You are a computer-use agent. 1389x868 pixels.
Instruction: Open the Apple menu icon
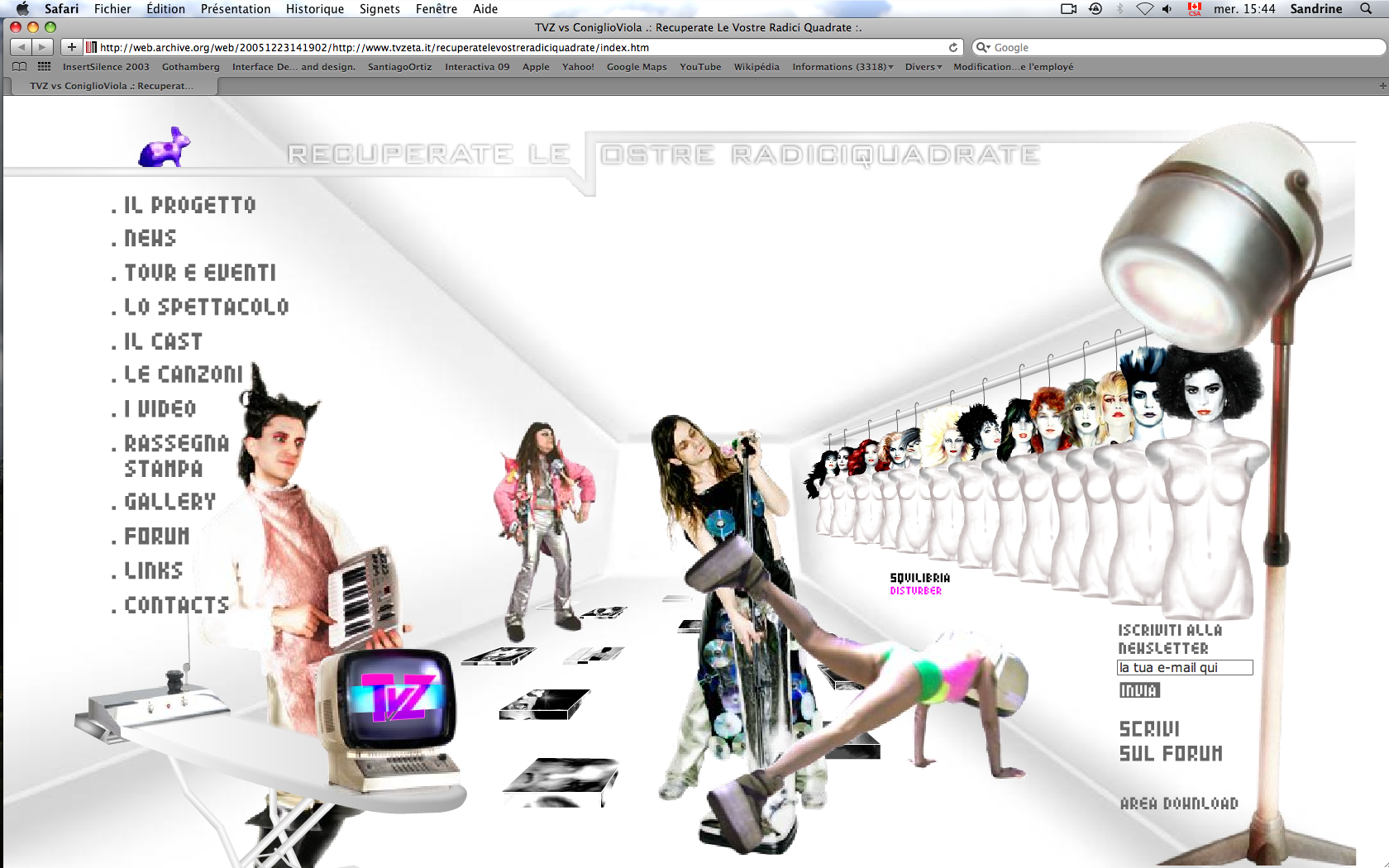click(22, 8)
